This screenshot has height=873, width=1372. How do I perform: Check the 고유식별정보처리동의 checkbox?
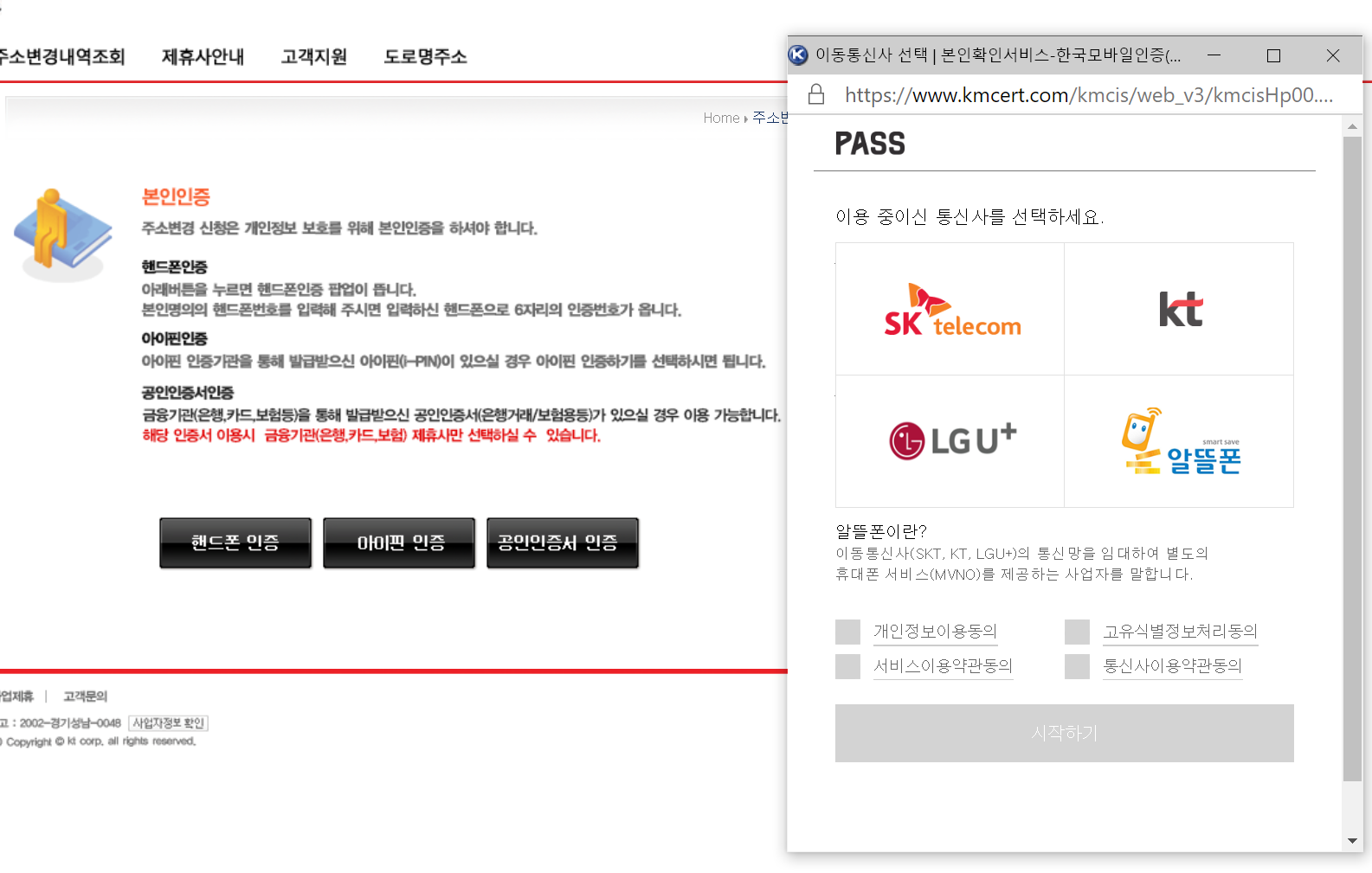tap(1077, 632)
